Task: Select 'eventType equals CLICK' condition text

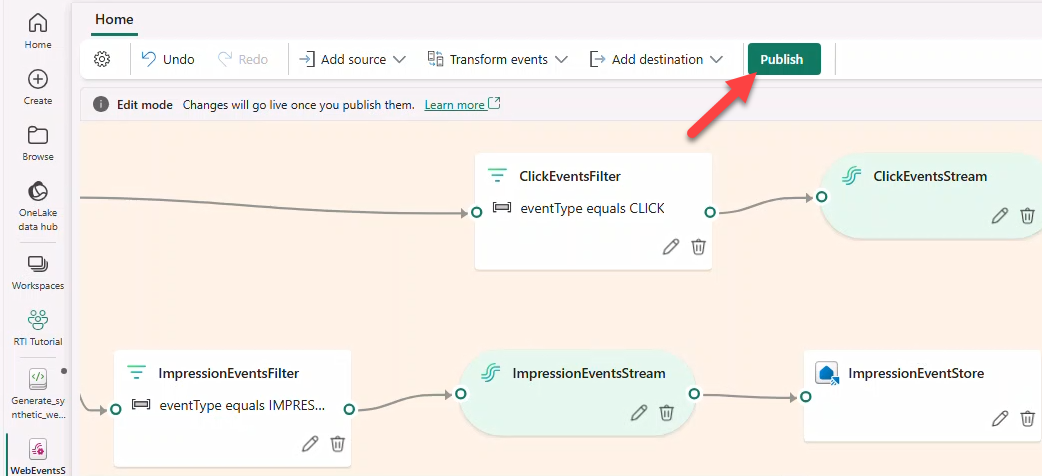Action: click(592, 209)
